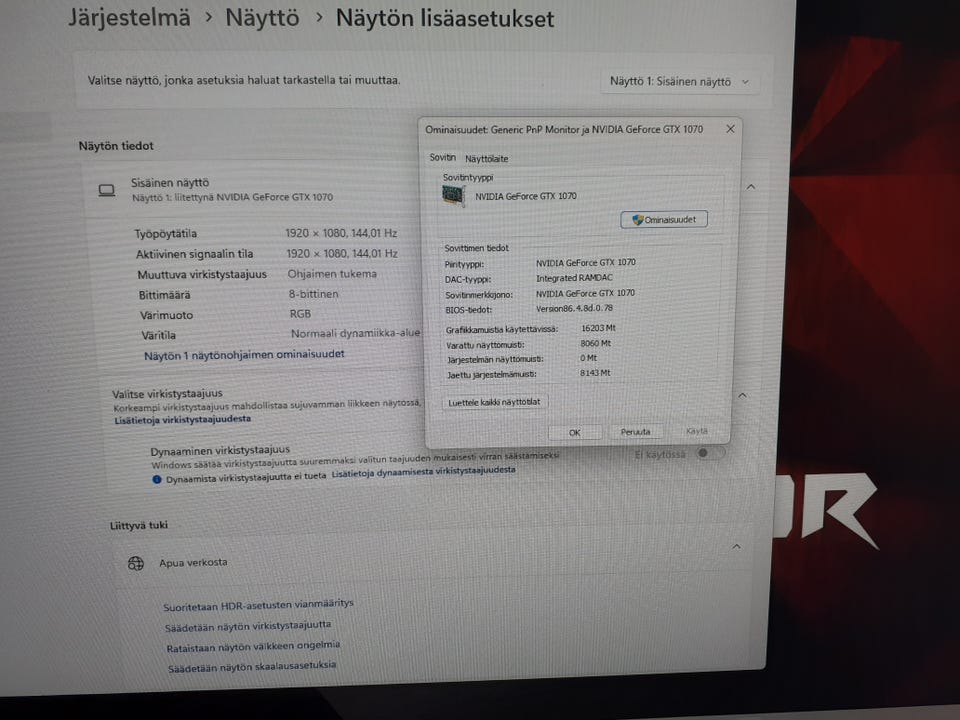Click Luettele kaikki näyttötilat button
Viewport: 960px width, 720px height.
494,402
